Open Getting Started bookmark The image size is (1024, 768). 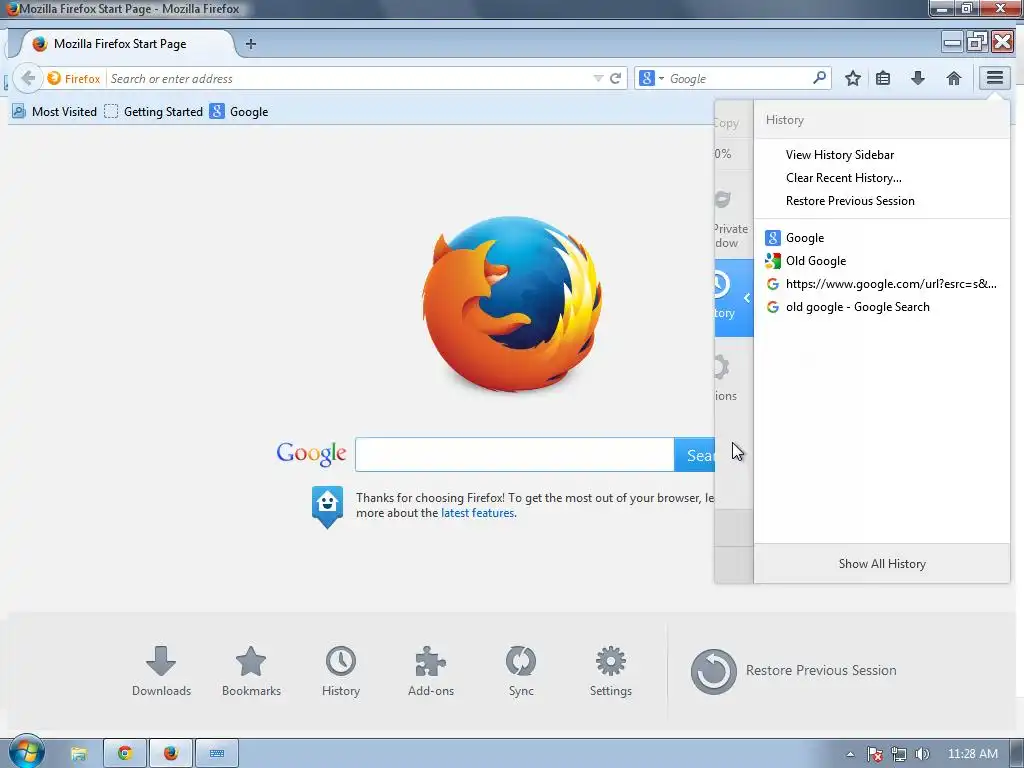(x=154, y=112)
